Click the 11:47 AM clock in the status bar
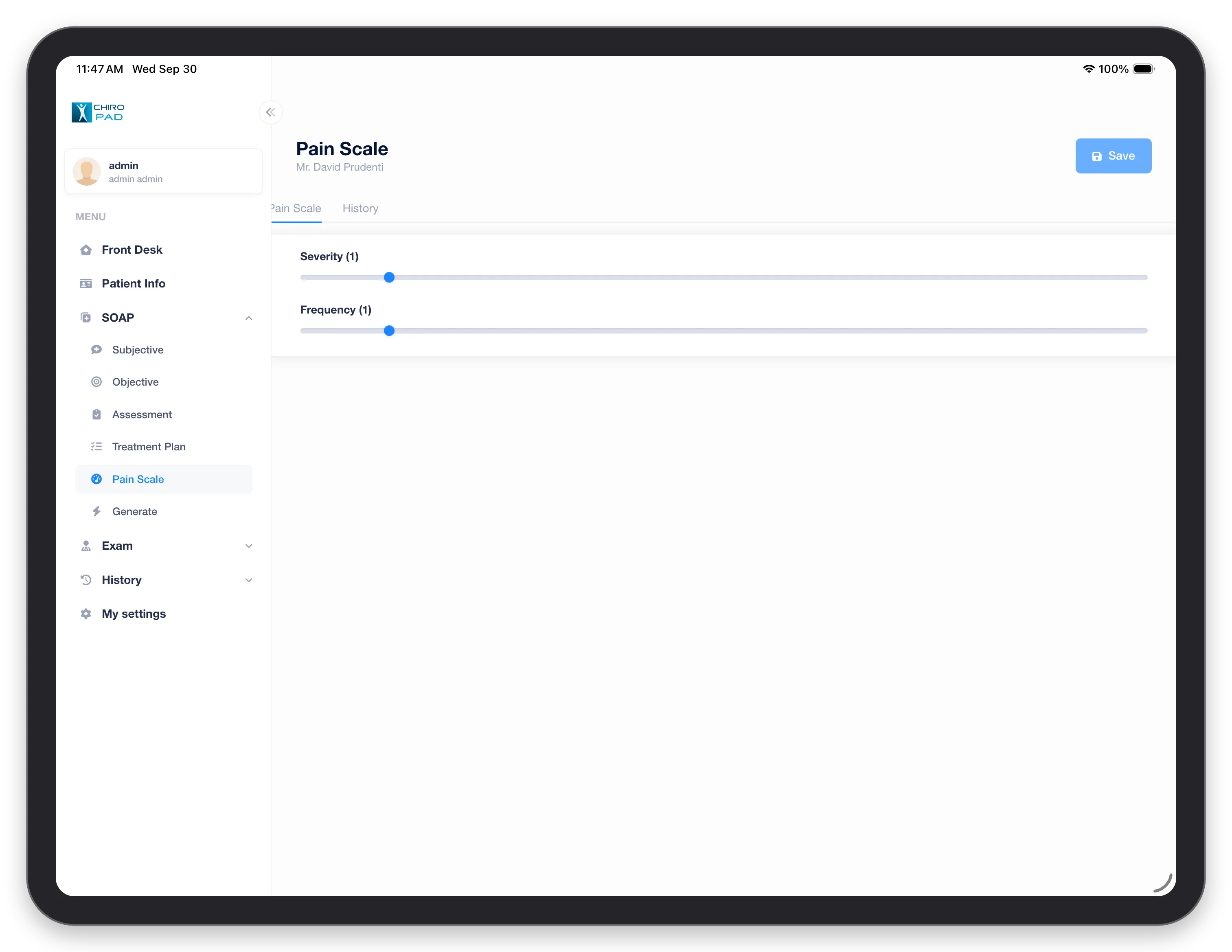The image size is (1232, 952). click(x=100, y=69)
